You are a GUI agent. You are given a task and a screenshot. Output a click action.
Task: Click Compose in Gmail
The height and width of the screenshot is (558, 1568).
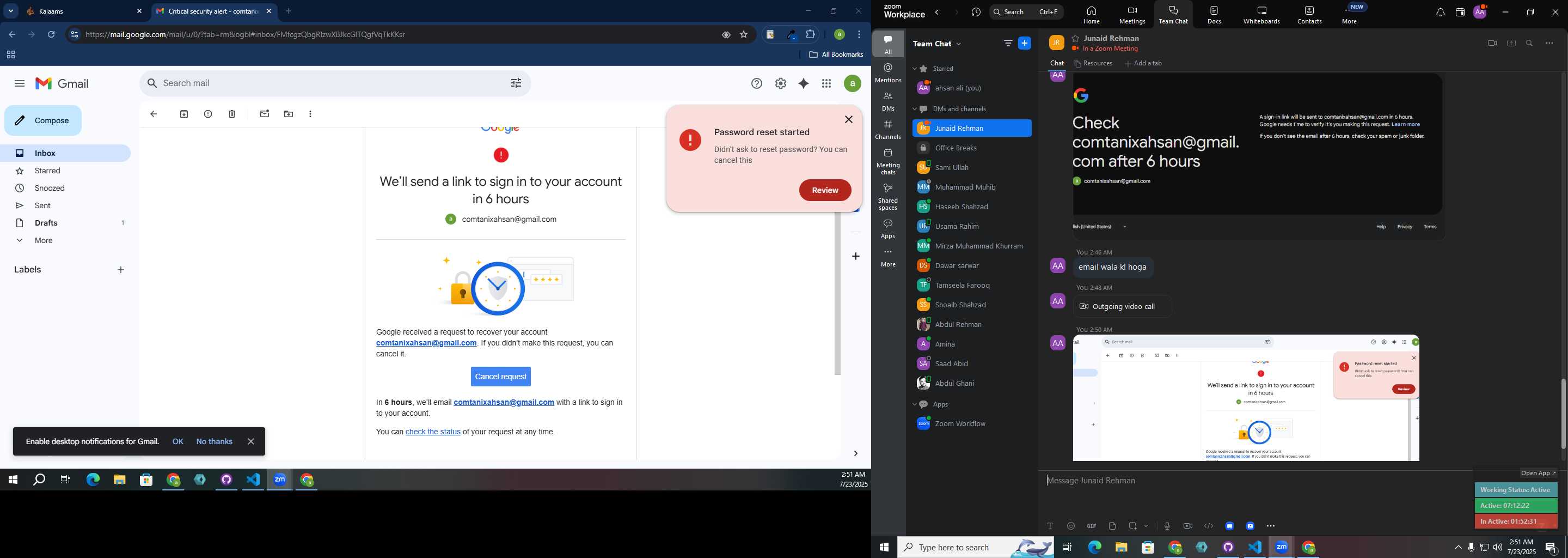42,120
